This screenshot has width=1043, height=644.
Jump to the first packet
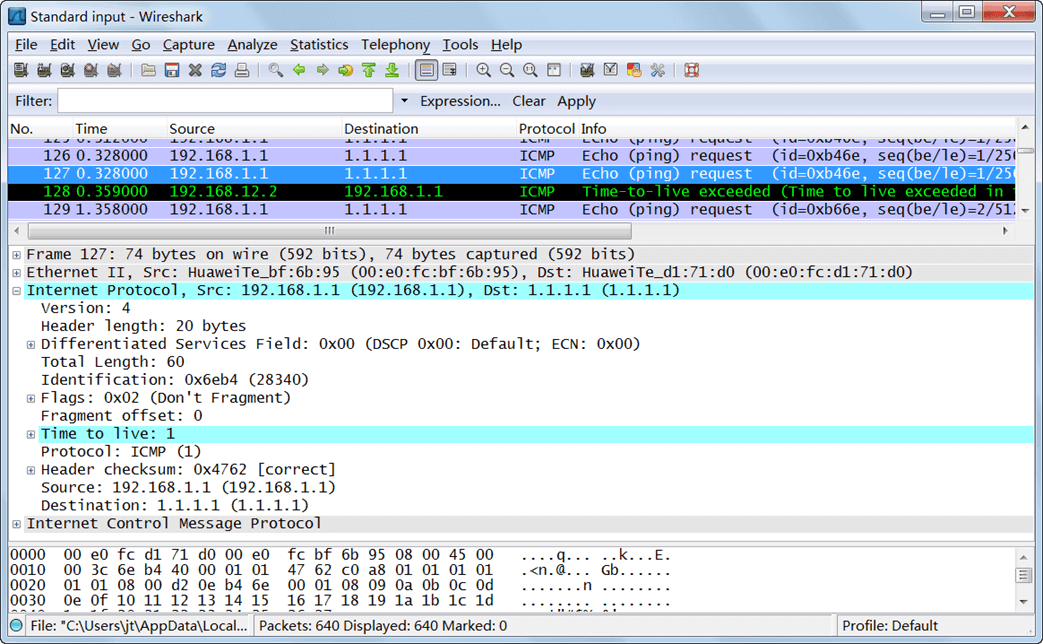tap(369, 70)
